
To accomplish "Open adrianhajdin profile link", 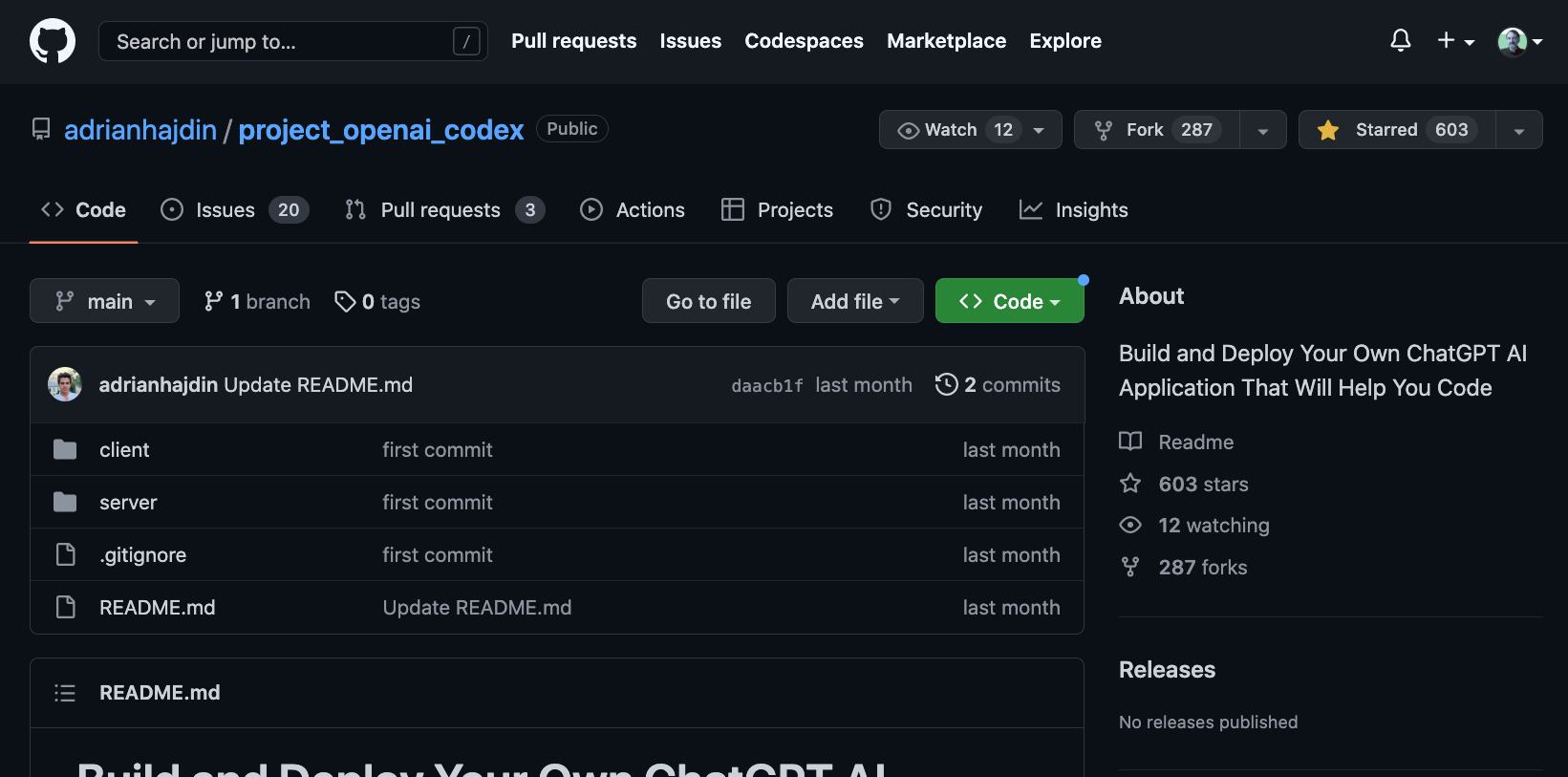I will pyautogui.click(x=140, y=130).
